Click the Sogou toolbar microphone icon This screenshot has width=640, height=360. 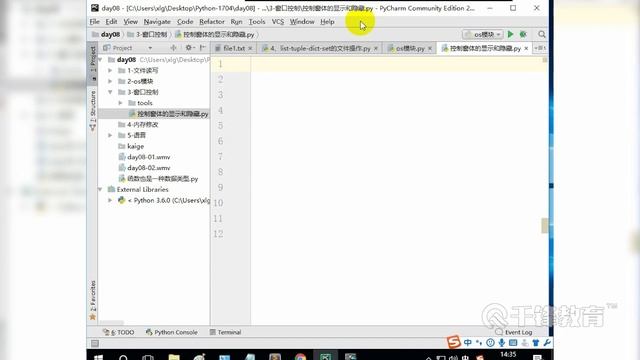[502, 343]
